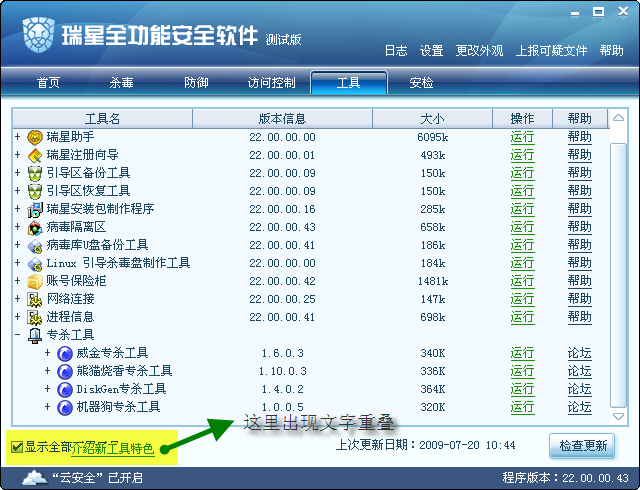Expand the 进程信息 row
640x490 pixels.
click(x=18, y=316)
